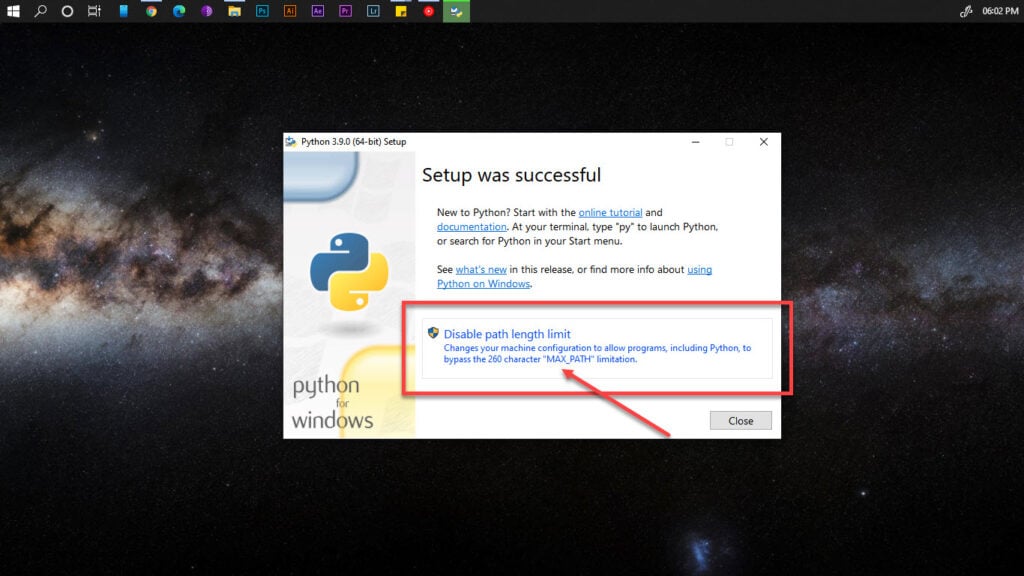
Task: Launch Cortana from the taskbar circle
Action: (67, 11)
